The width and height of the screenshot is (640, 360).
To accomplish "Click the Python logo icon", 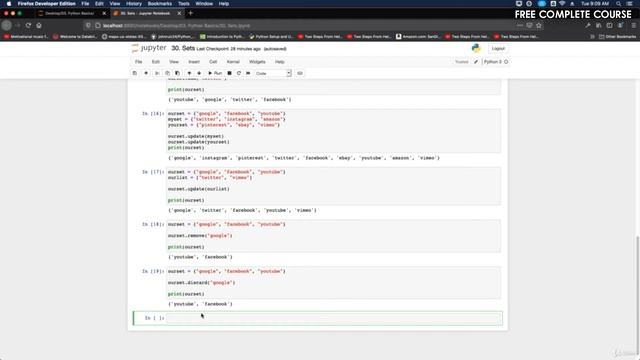I will (476, 48).
